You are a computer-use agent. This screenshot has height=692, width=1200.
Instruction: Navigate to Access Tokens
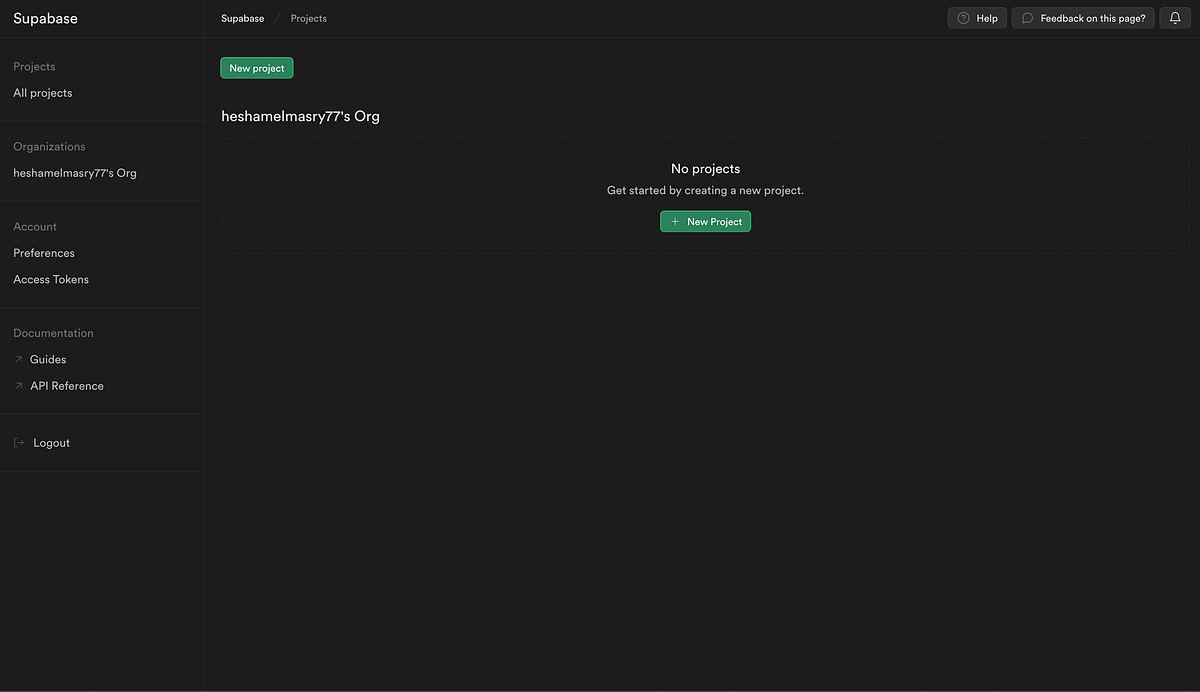tap(50, 278)
